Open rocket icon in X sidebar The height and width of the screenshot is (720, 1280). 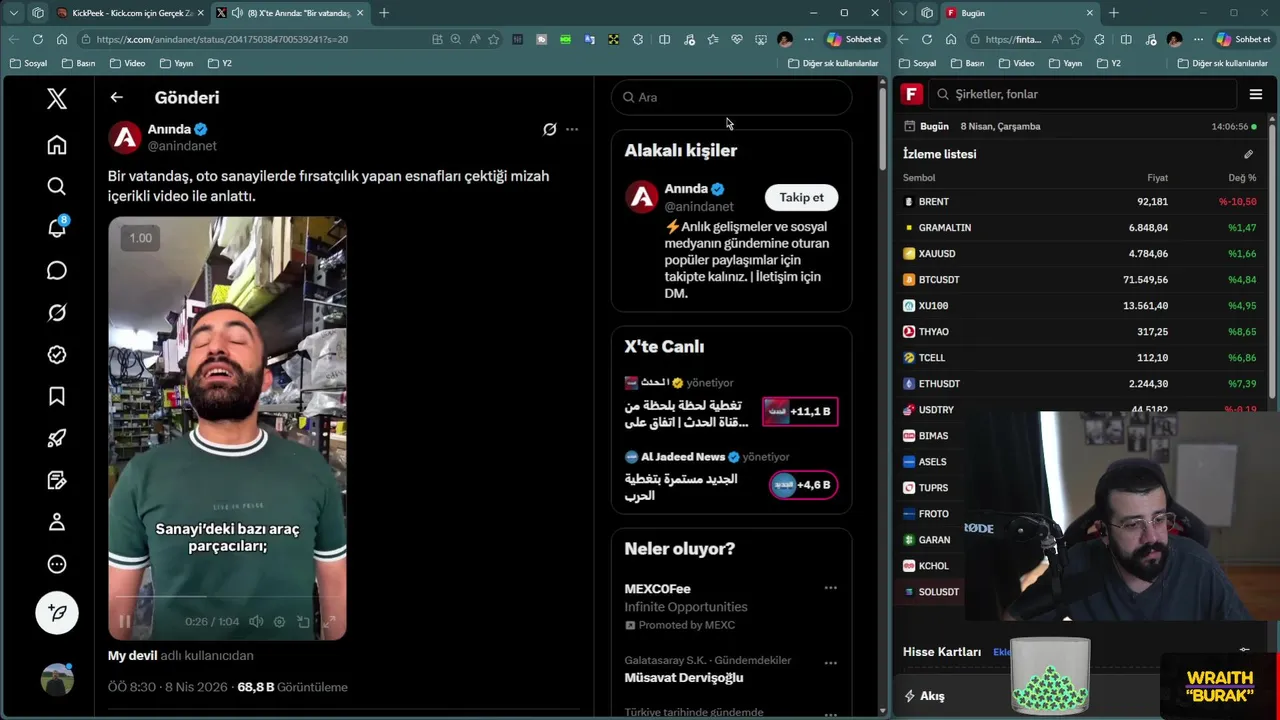click(x=57, y=438)
